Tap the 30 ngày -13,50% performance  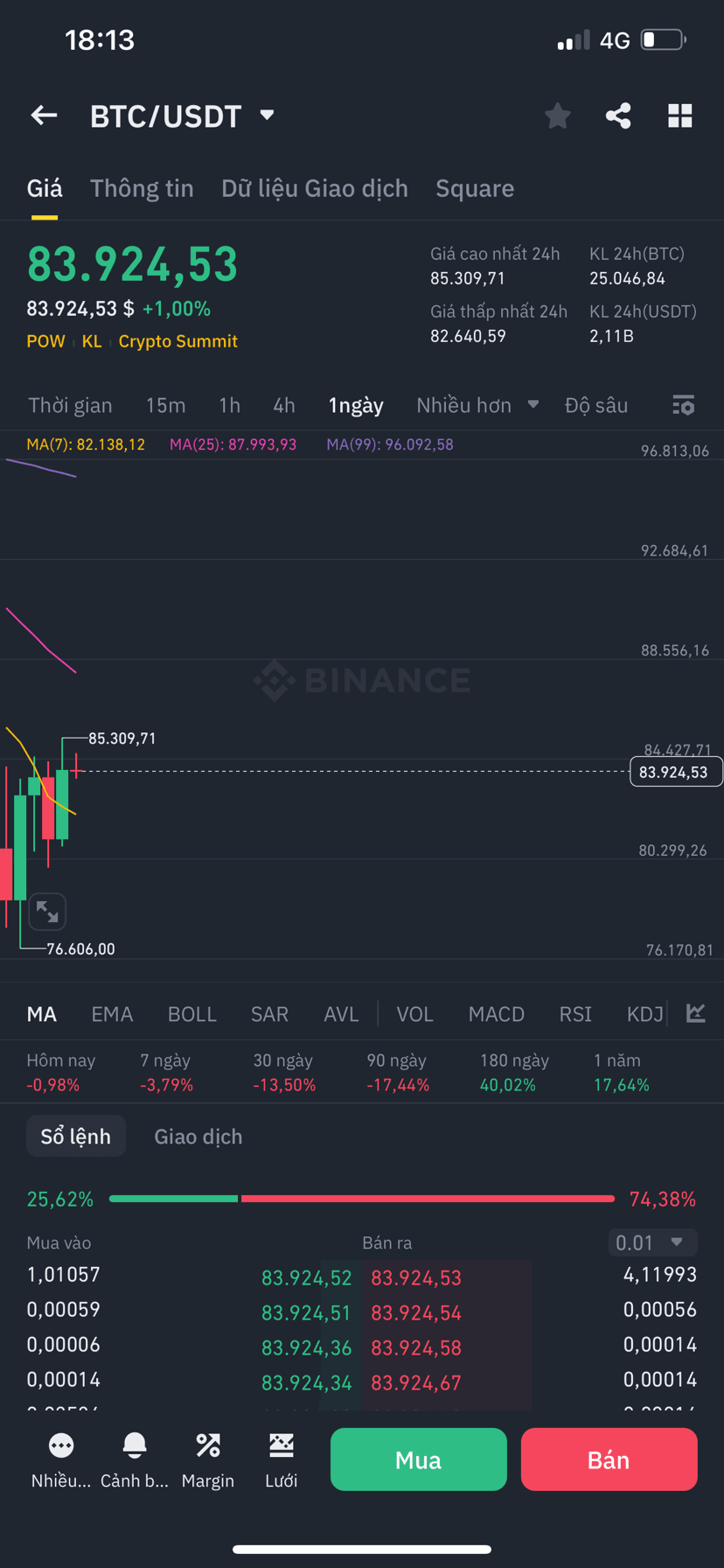coord(284,1073)
